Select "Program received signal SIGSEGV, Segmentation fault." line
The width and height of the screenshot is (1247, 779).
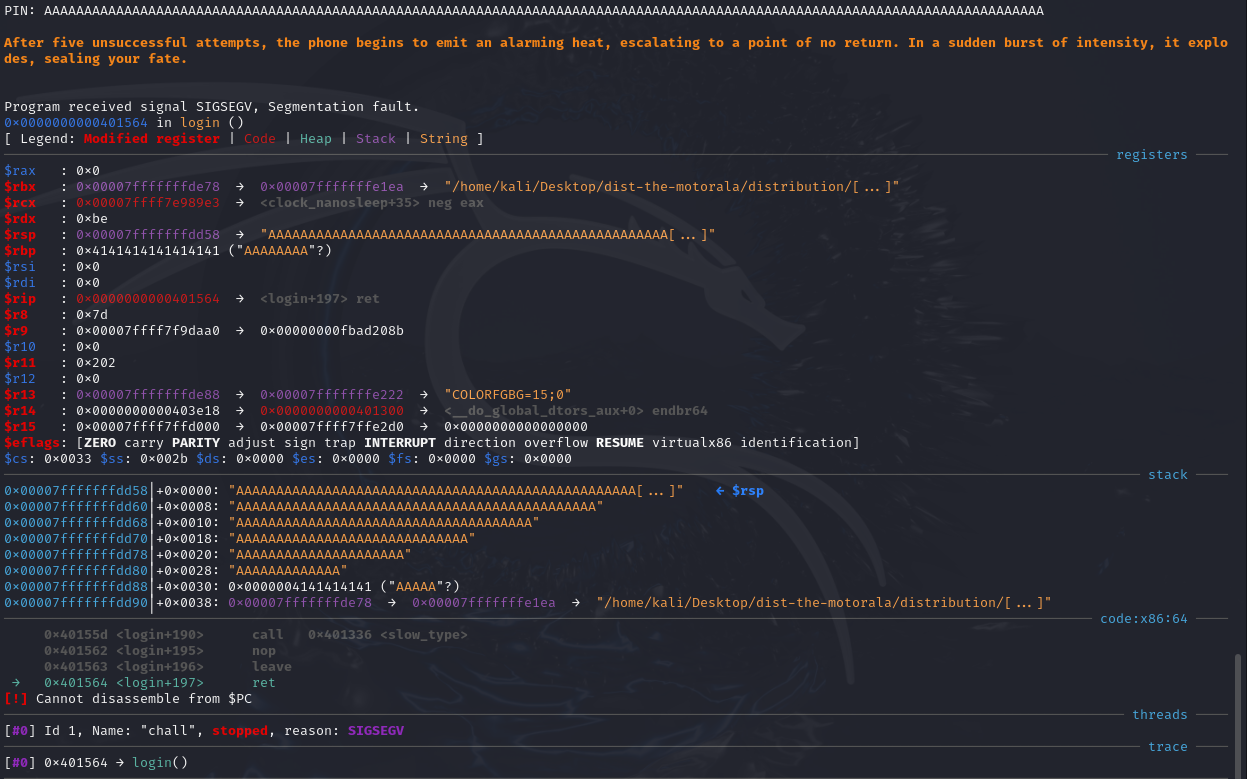(x=212, y=107)
